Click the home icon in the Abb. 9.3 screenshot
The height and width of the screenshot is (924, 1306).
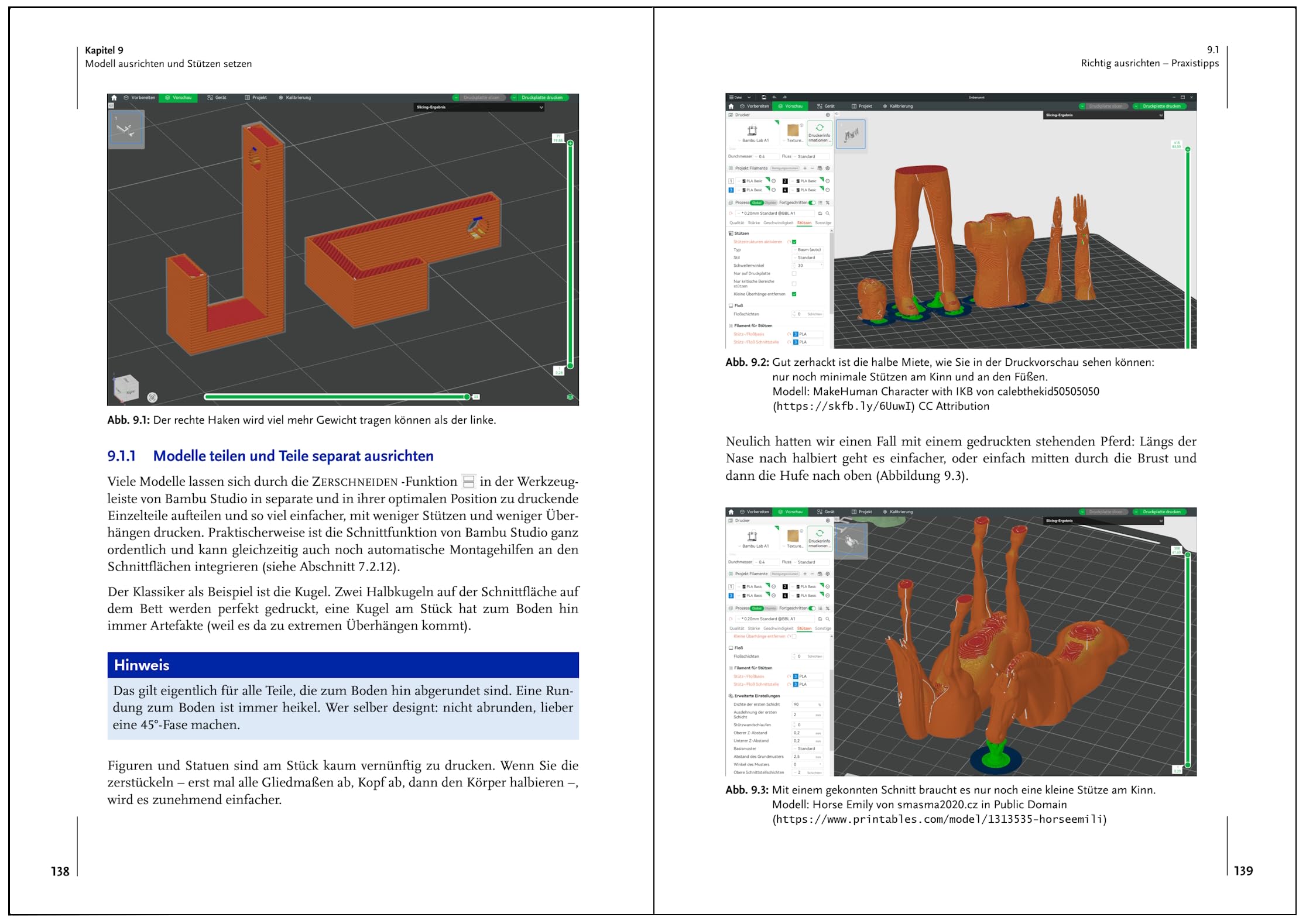click(x=731, y=512)
